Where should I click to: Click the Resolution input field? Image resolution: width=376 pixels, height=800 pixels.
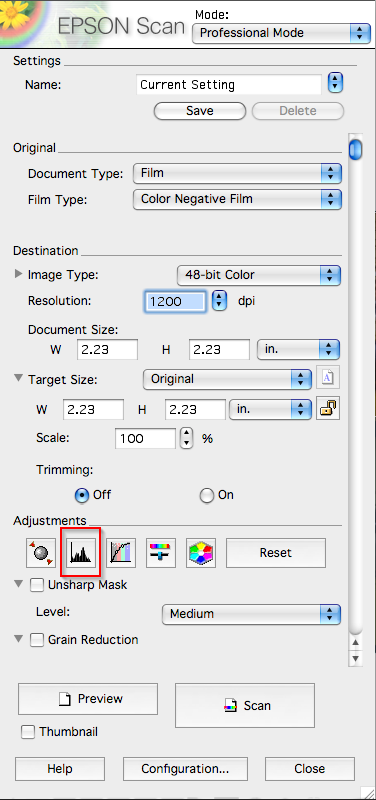click(176, 301)
